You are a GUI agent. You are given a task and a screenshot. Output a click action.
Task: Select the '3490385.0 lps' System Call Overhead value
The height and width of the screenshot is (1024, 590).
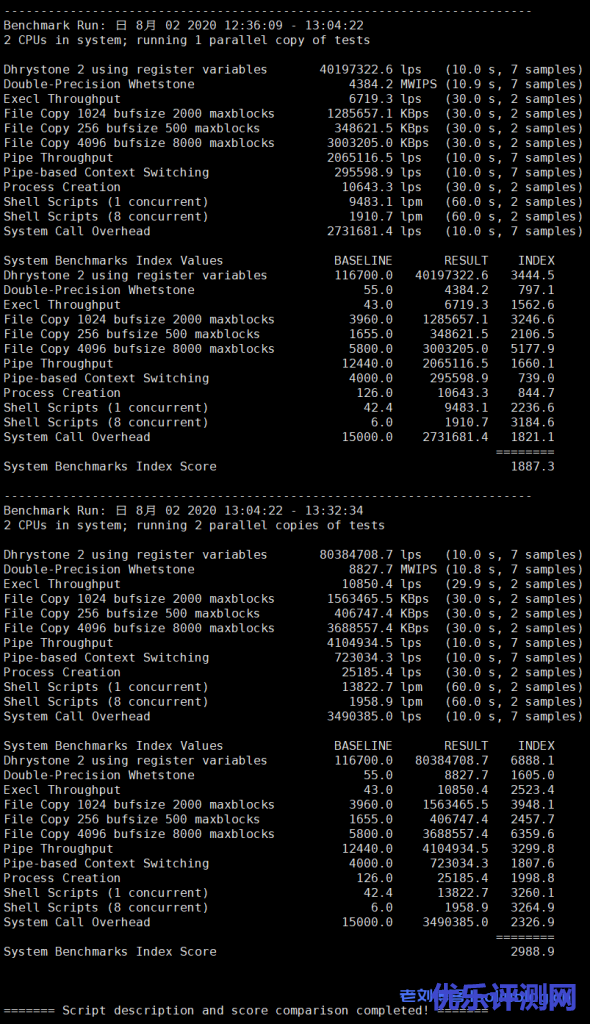[x=374, y=716]
